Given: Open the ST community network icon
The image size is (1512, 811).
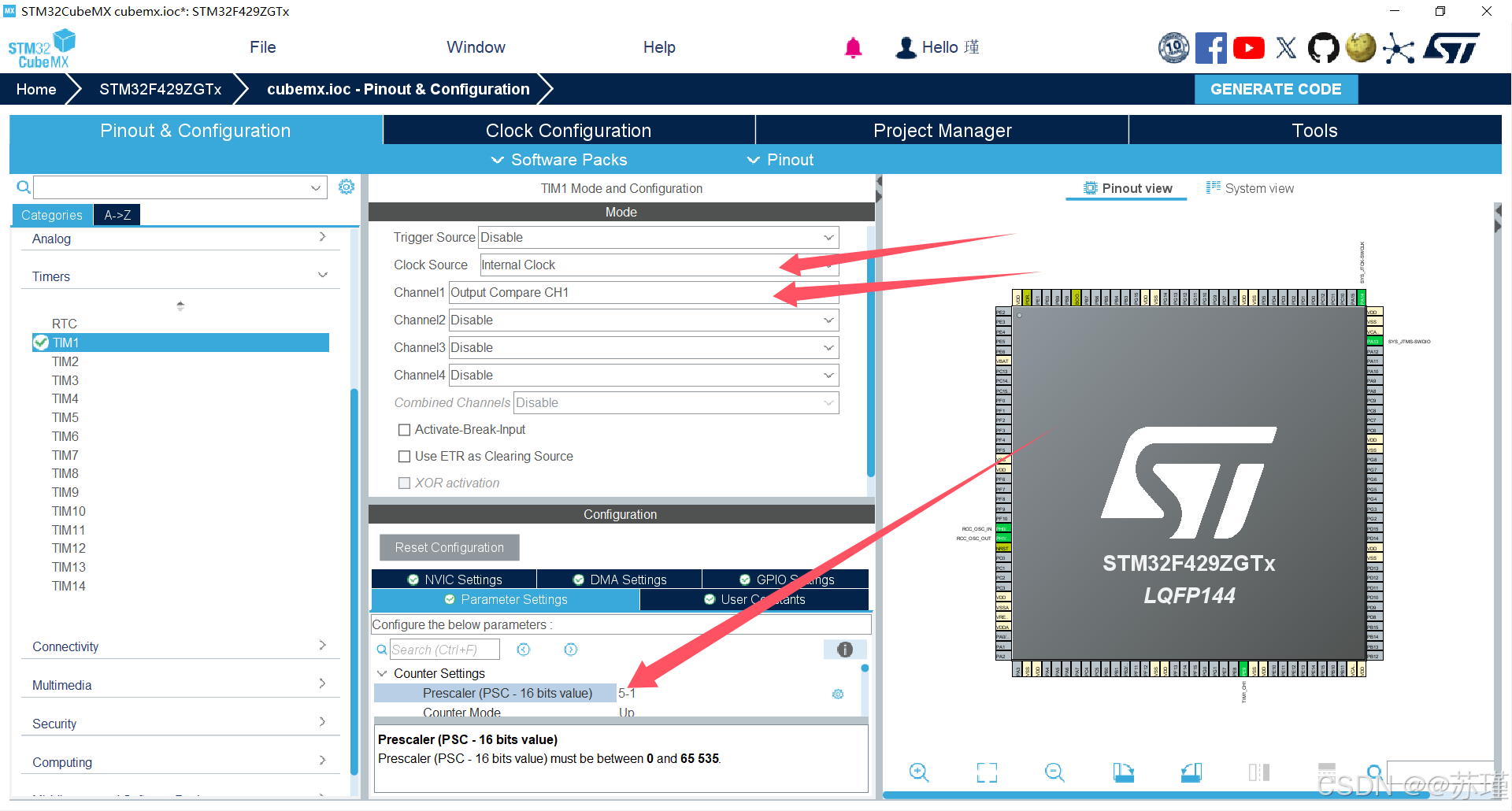Looking at the screenshot, I should [x=1399, y=48].
